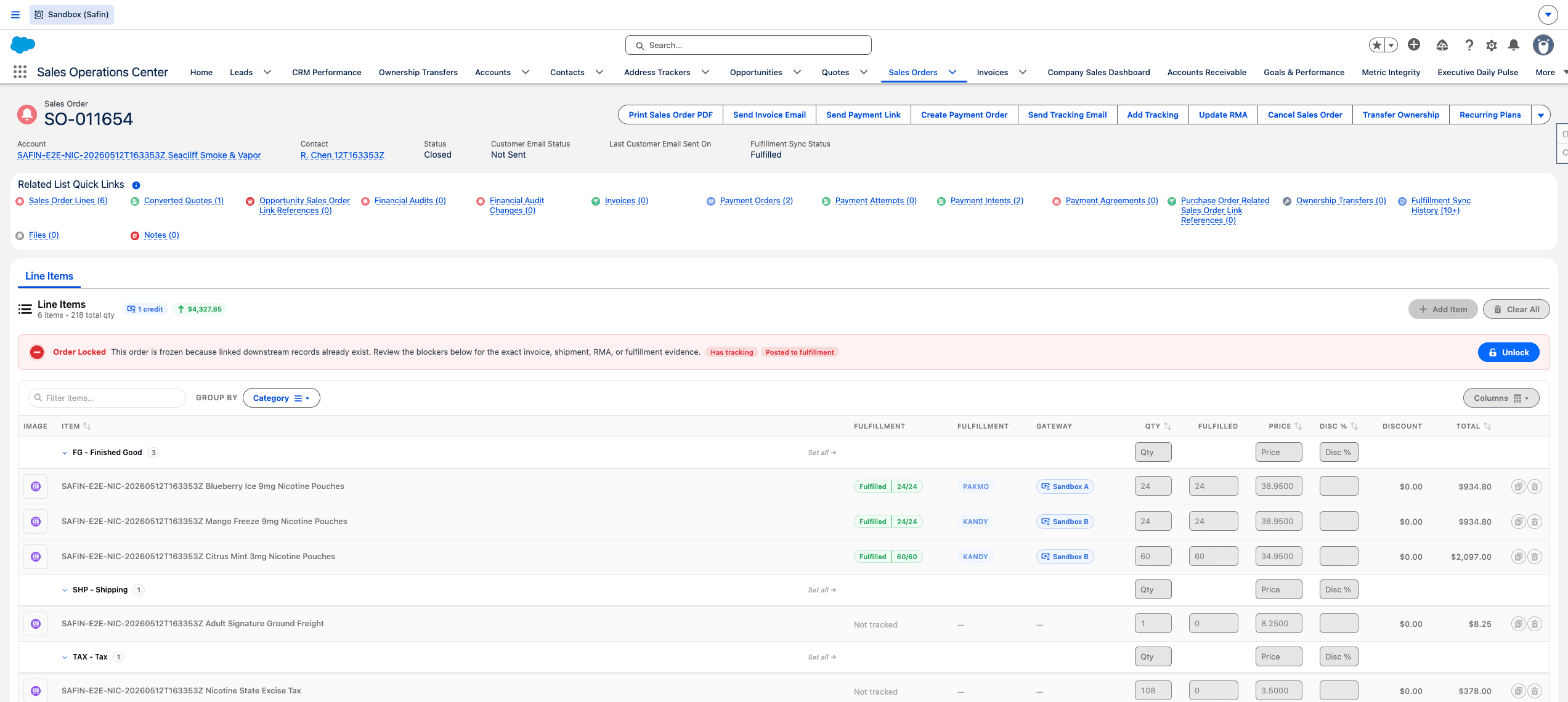The image size is (1568, 702).
Task: Click Print Sales Order PDF button
Action: 670,115
